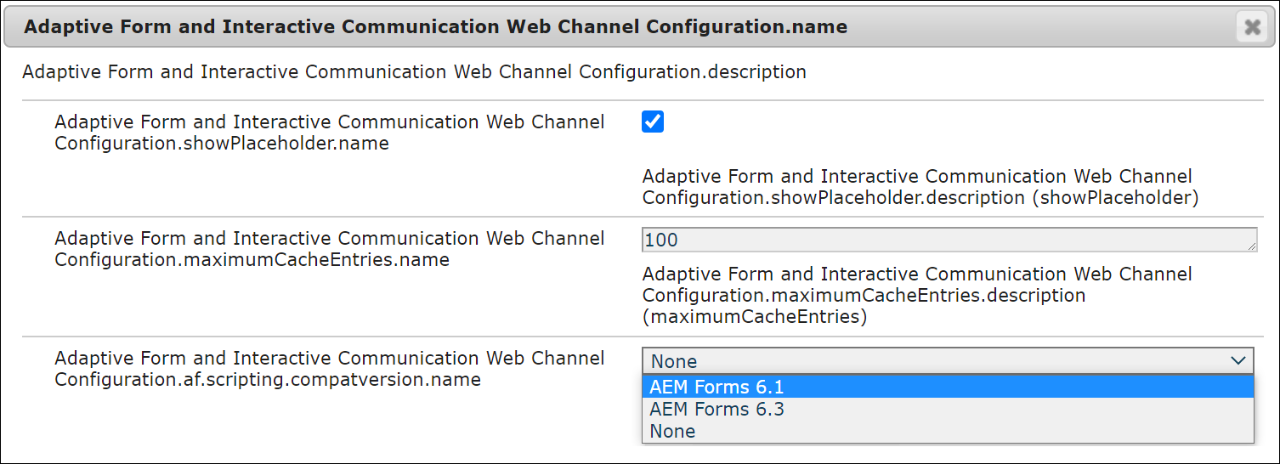Image resolution: width=1280 pixels, height=464 pixels.
Task: Click the showPlaceholder.name label text
Action: coord(330,133)
